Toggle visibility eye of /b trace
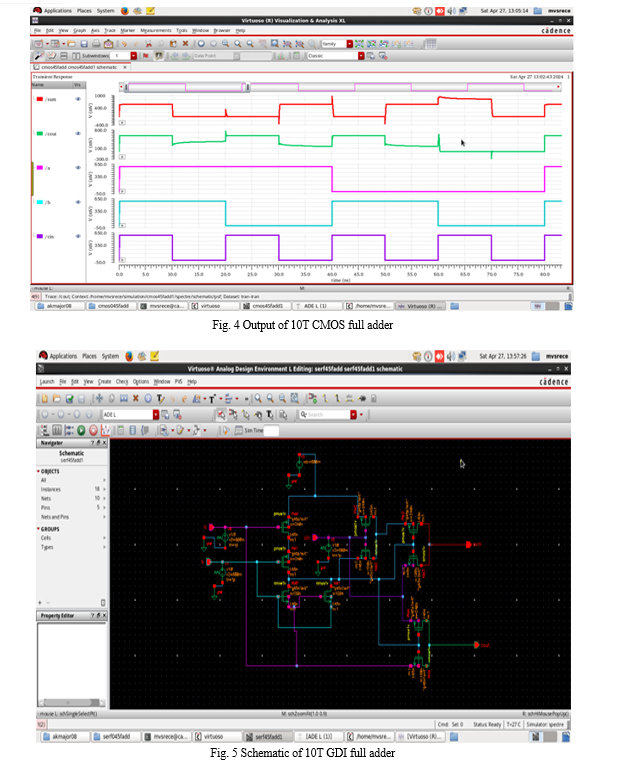The image size is (624, 765). tap(78, 201)
